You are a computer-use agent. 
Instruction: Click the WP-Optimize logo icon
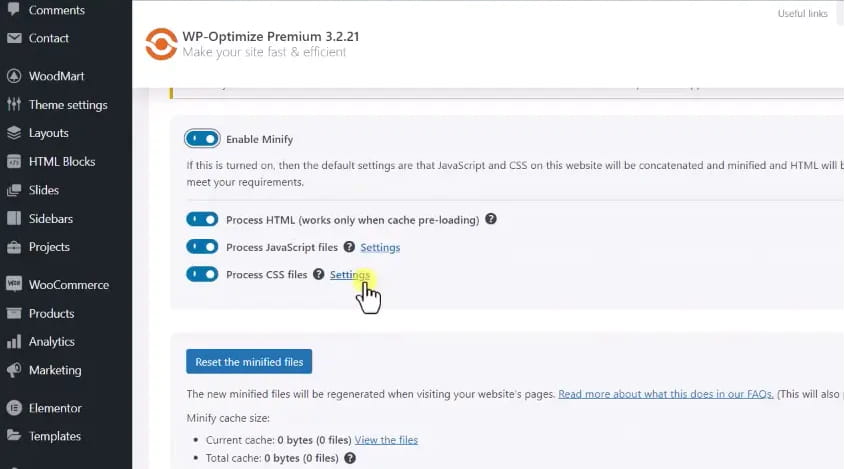click(x=161, y=43)
